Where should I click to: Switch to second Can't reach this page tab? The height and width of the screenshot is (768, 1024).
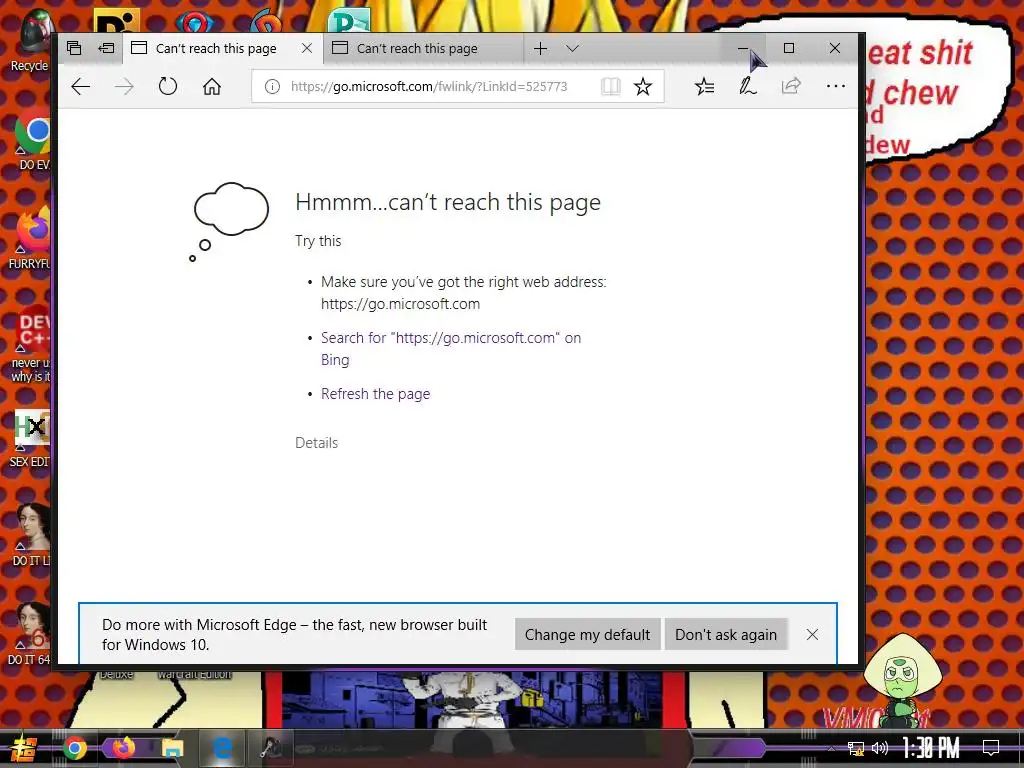tap(424, 48)
